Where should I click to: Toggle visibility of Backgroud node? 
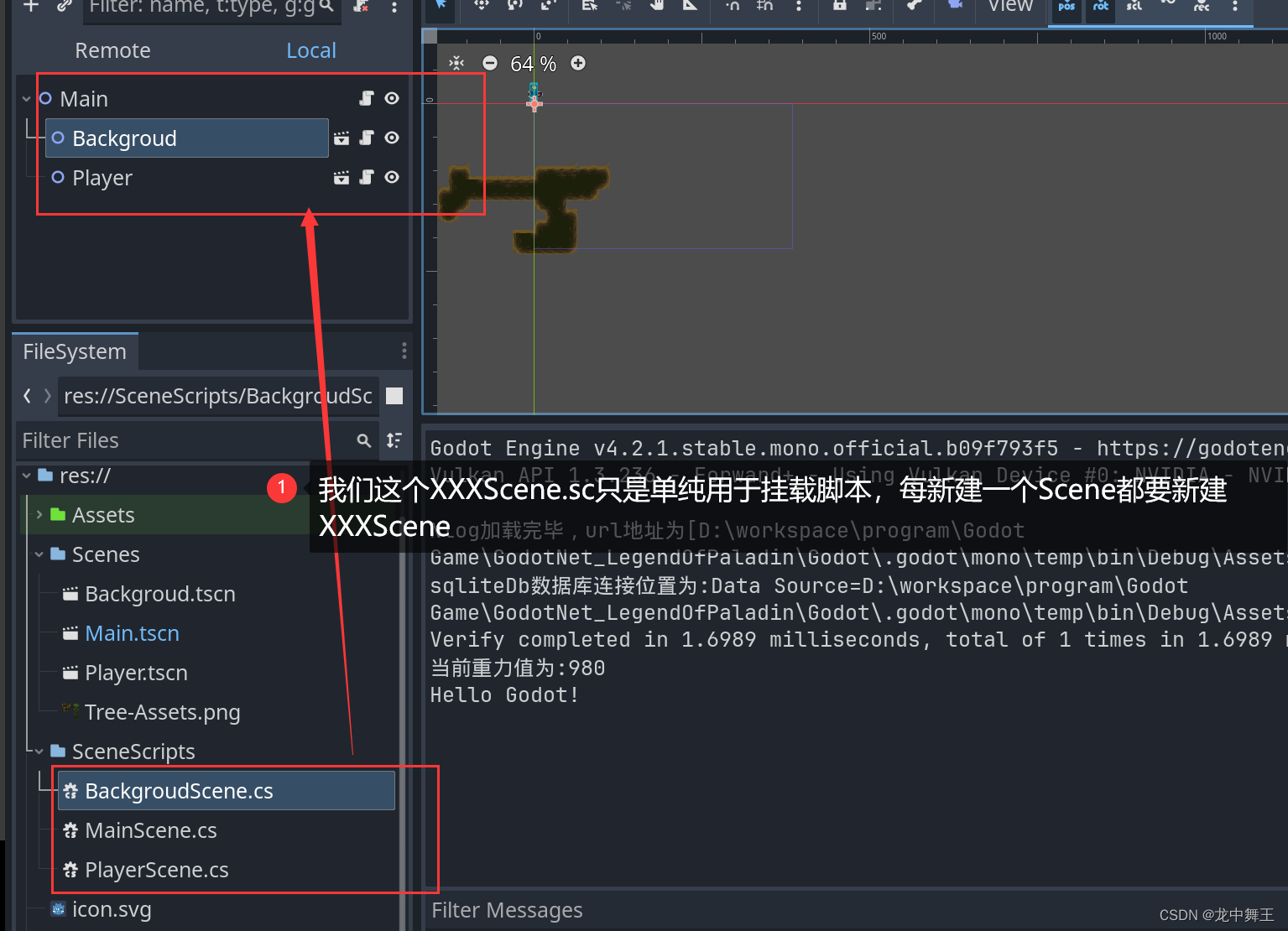click(x=392, y=138)
